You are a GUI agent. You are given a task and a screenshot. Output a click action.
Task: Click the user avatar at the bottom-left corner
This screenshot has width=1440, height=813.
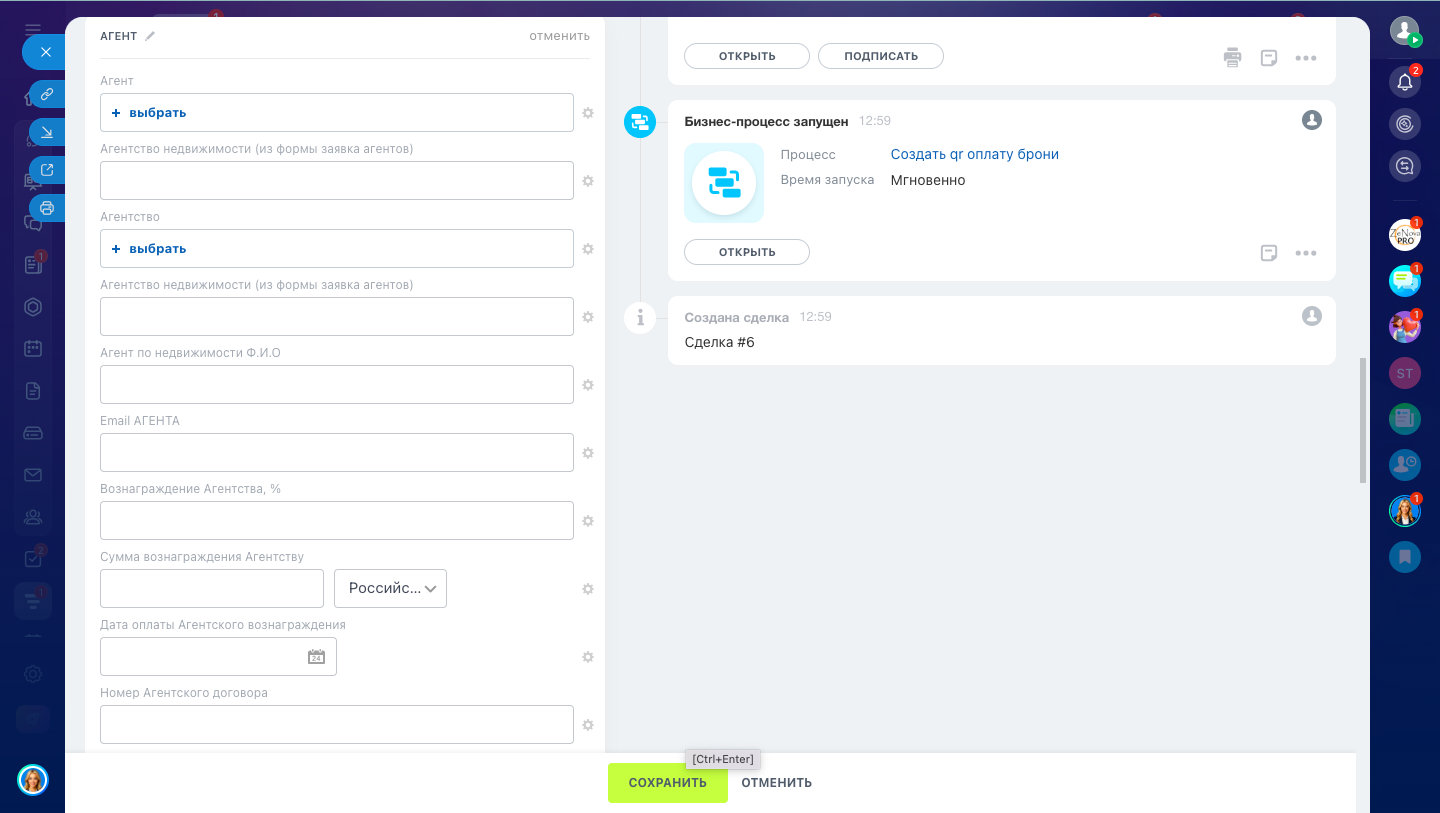click(33, 780)
